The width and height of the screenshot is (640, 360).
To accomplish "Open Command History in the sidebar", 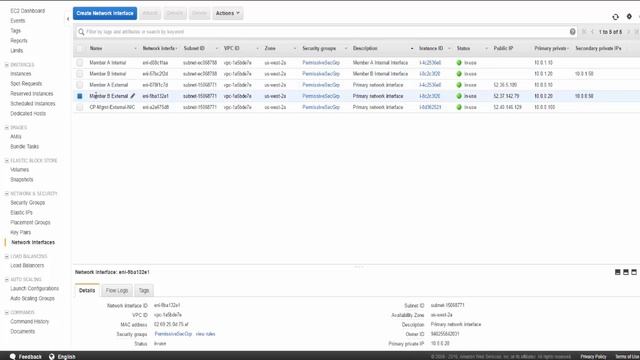I will tap(29, 321).
